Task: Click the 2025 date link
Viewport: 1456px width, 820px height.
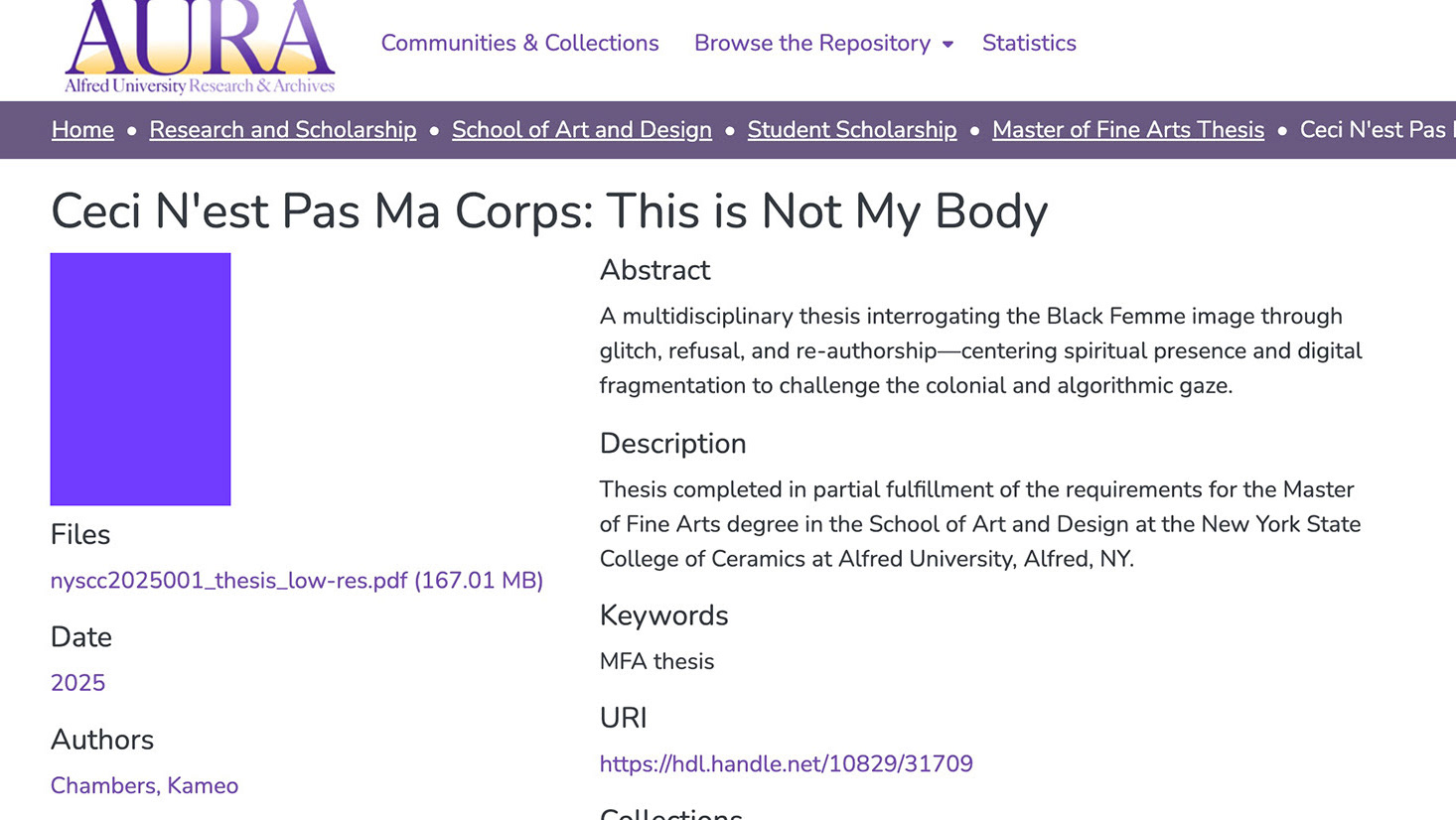Action: (77, 683)
